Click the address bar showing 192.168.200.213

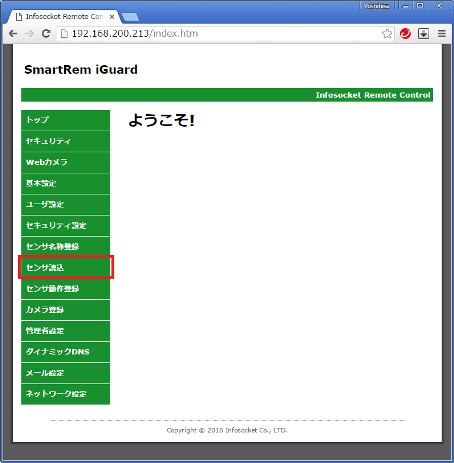coord(221,34)
